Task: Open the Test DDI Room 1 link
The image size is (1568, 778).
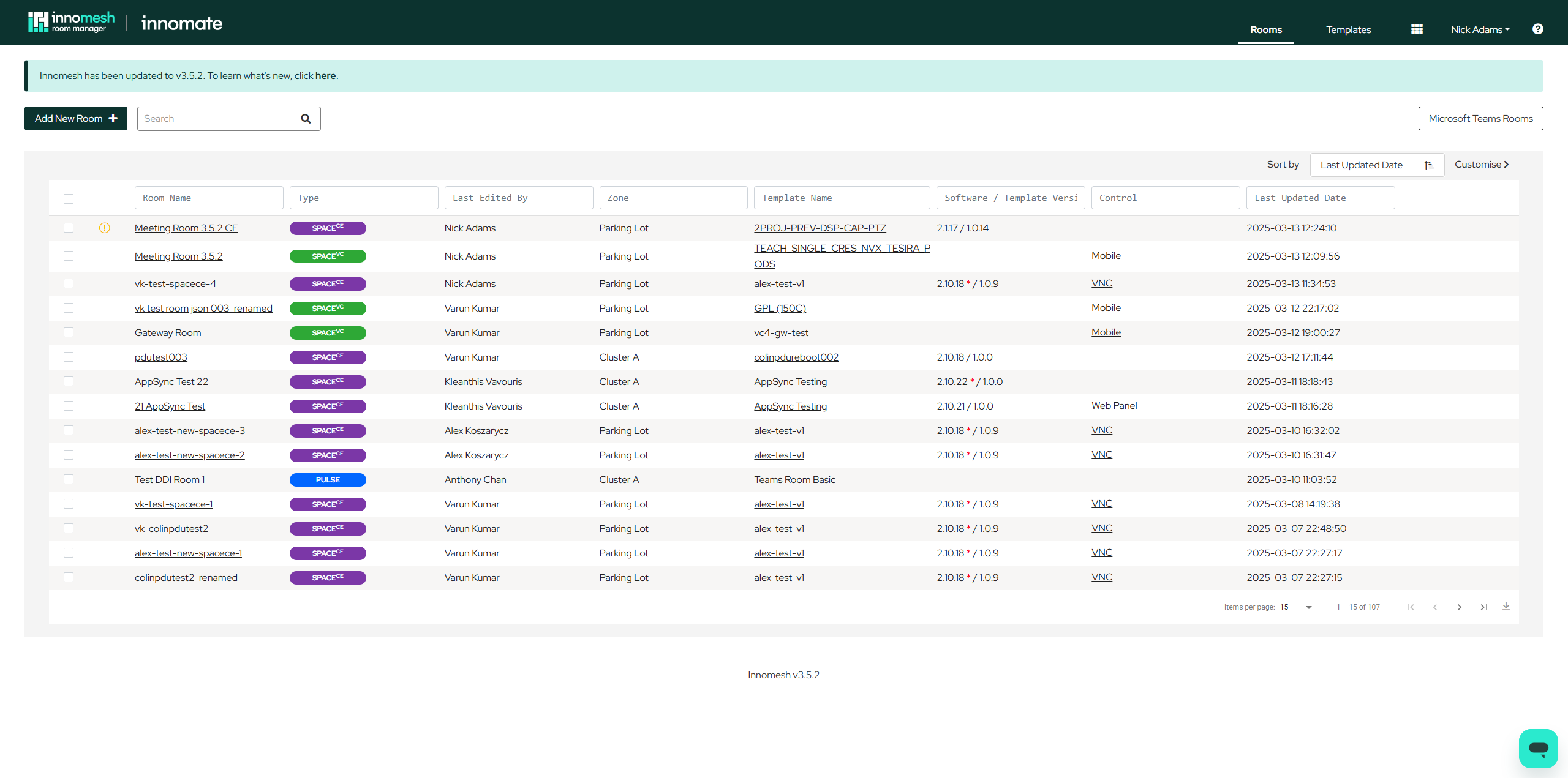Action: (170, 480)
